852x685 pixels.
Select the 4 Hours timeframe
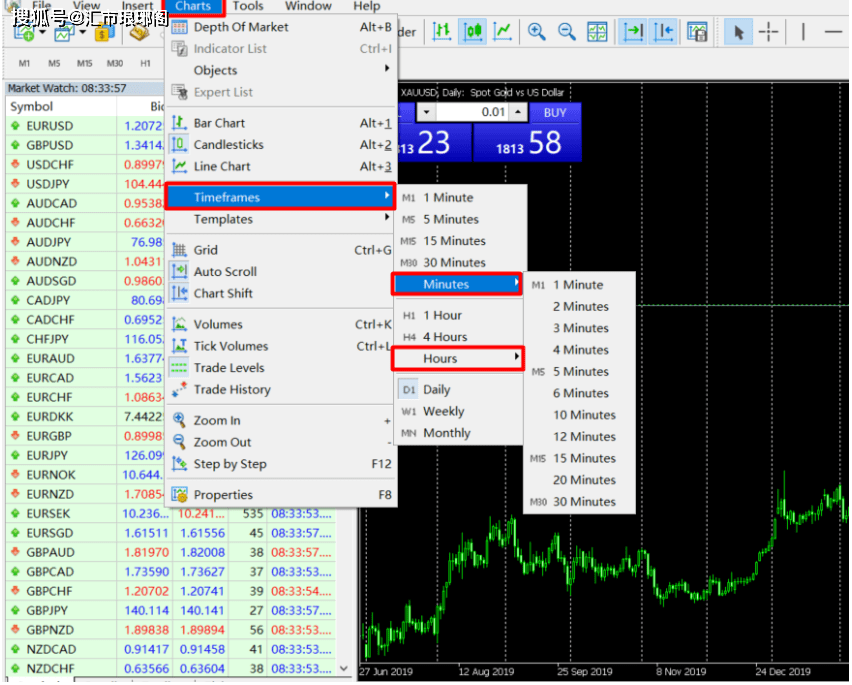pyautogui.click(x=459, y=337)
